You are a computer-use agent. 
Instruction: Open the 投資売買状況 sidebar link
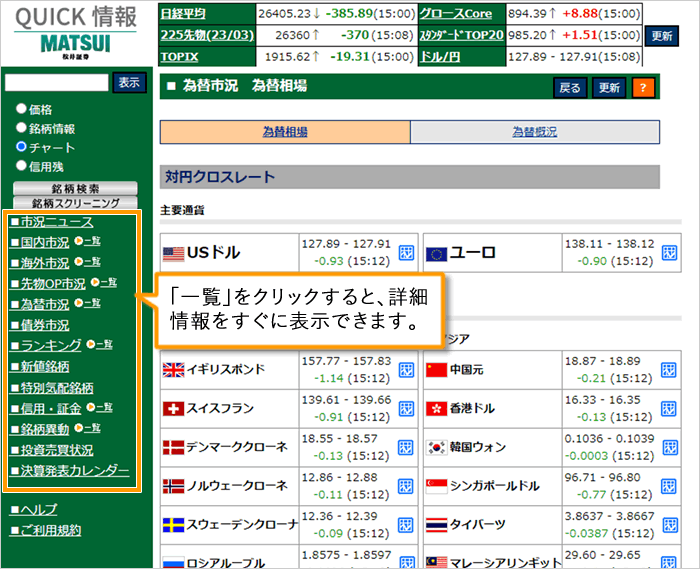52,450
